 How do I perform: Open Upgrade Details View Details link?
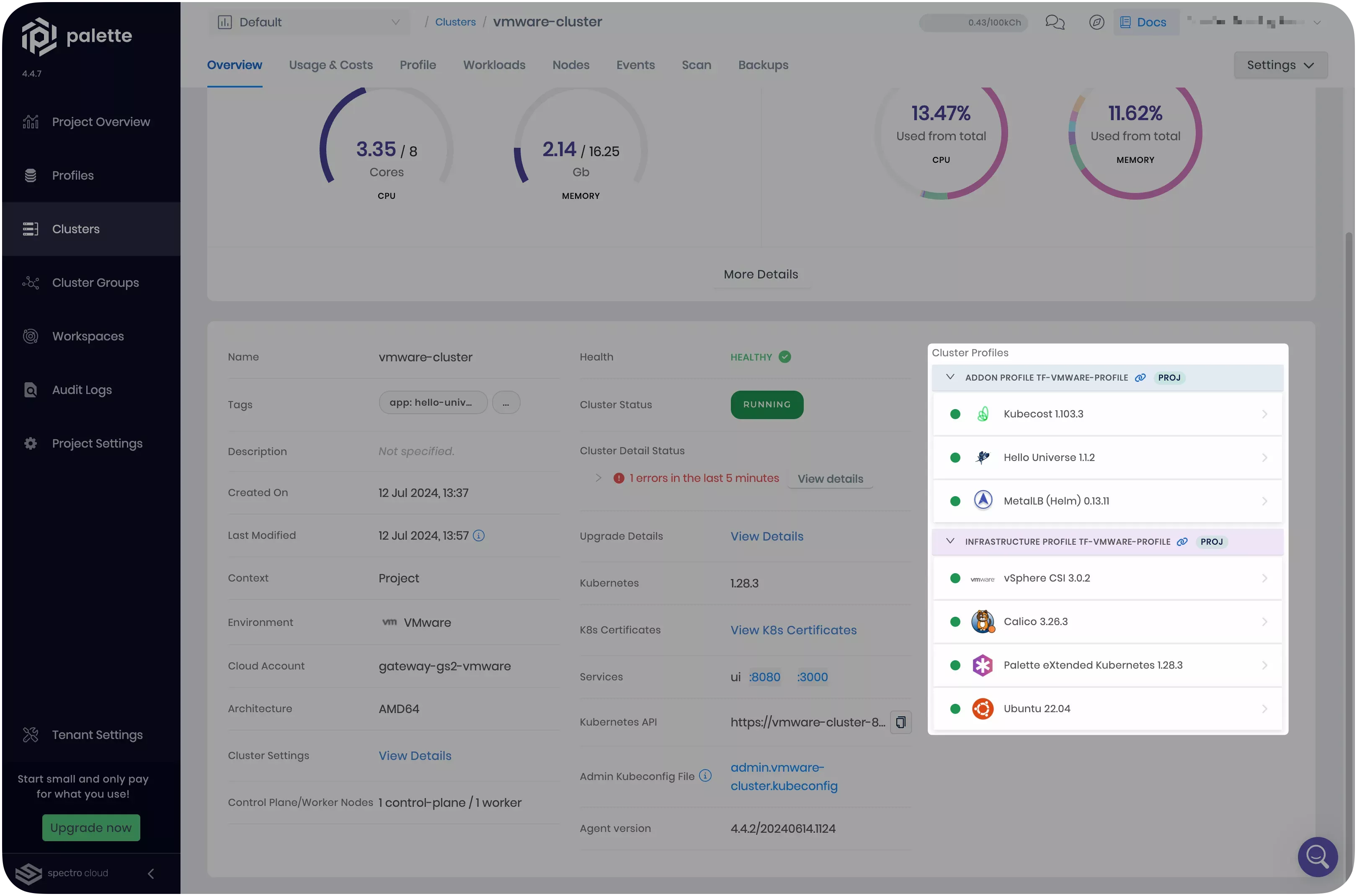click(767, 537)
